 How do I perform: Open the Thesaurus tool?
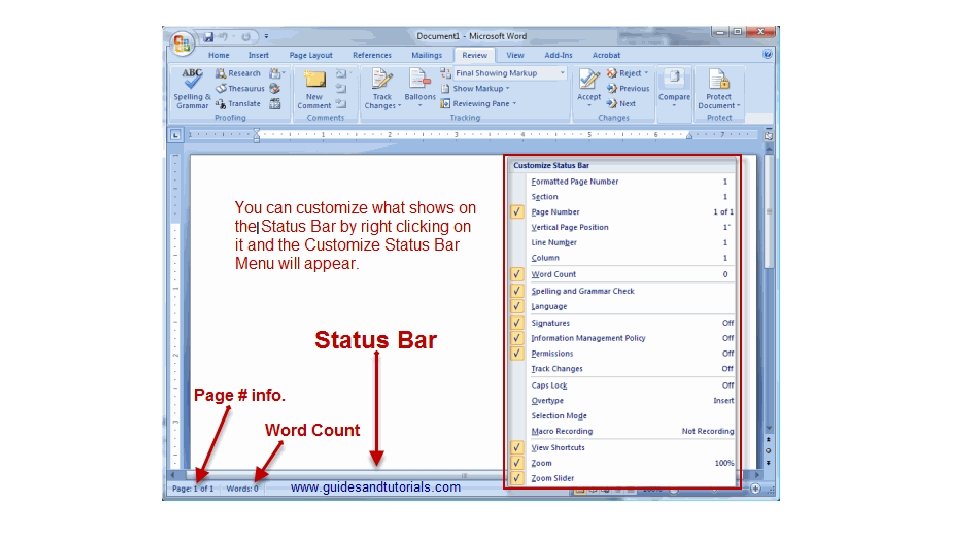tap(240, 88)
